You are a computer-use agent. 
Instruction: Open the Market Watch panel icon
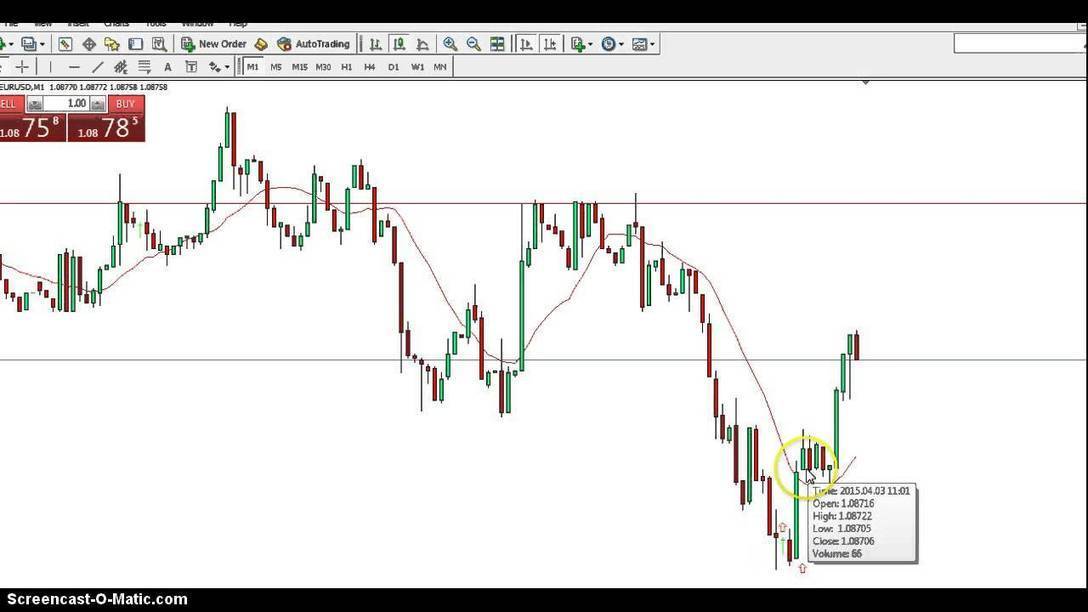pos(65,44)
